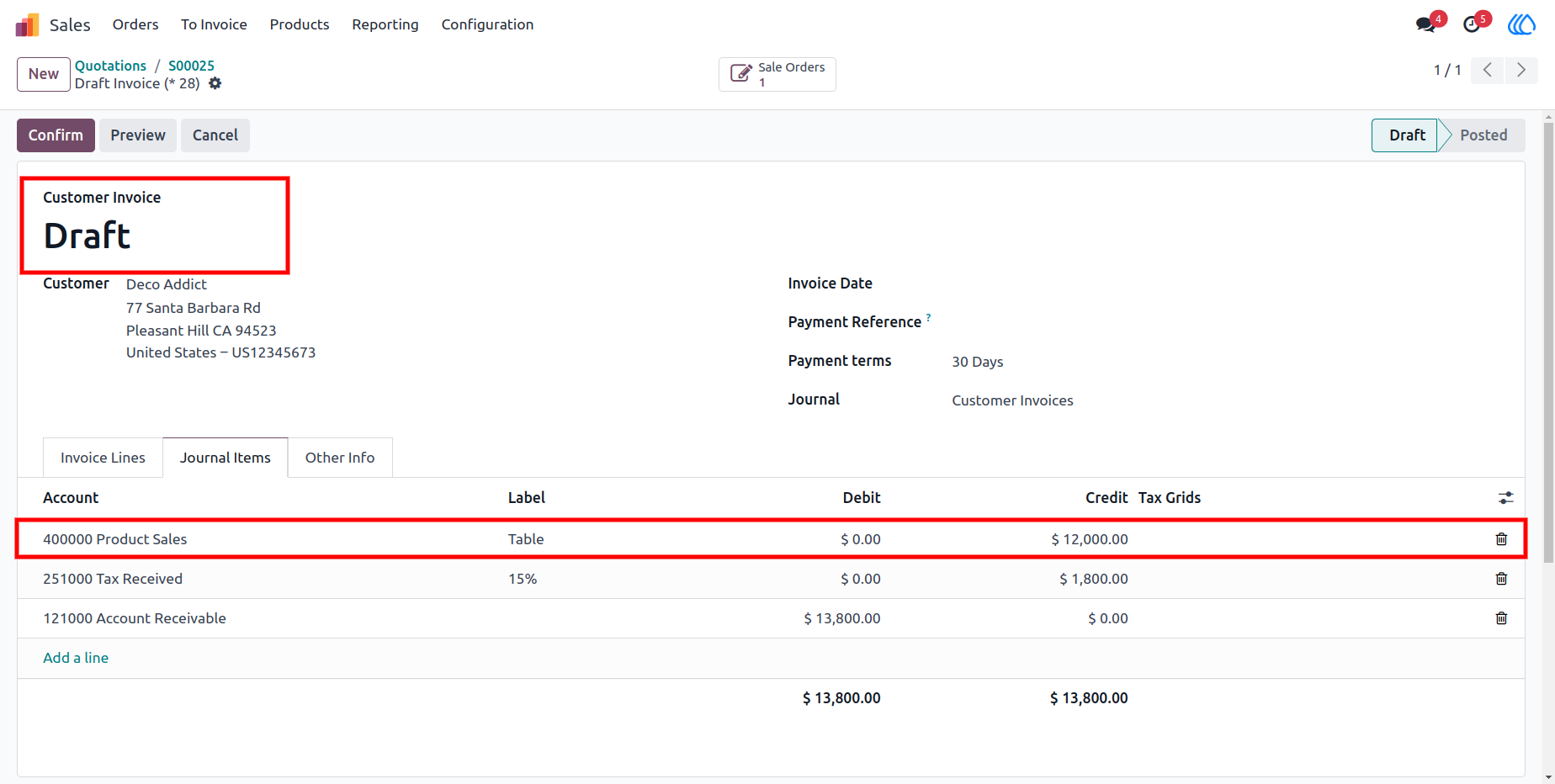Switch to the Journal Items tab
1555x784 pixels.
[x=226, y=458]
